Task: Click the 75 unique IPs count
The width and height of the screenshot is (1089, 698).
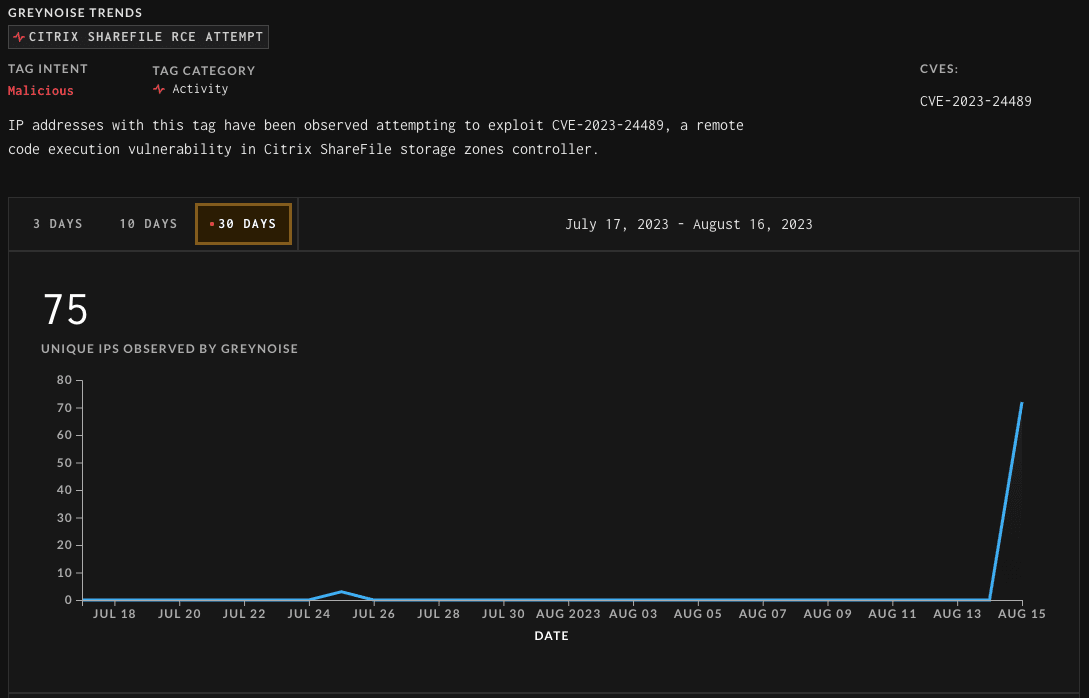Action: click(66, 311)
